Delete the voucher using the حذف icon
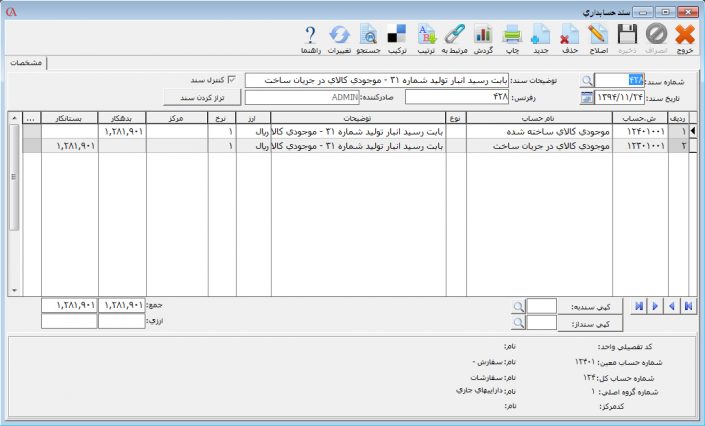This screenshot has width=705, height=426. [570, 38]
